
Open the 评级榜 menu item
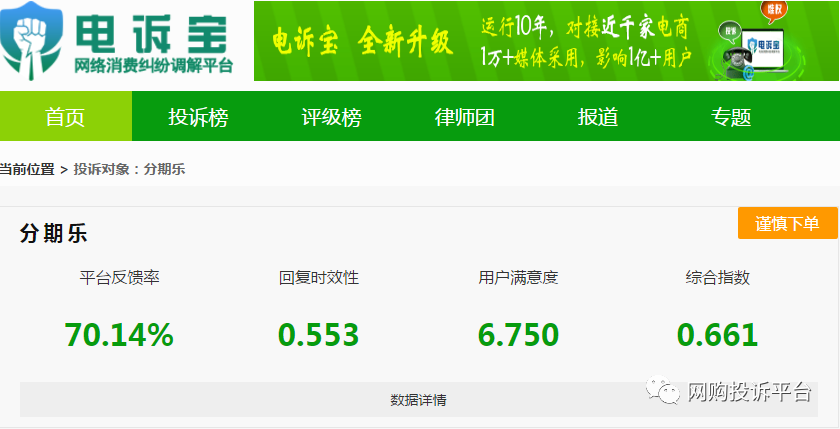point(332,117)
